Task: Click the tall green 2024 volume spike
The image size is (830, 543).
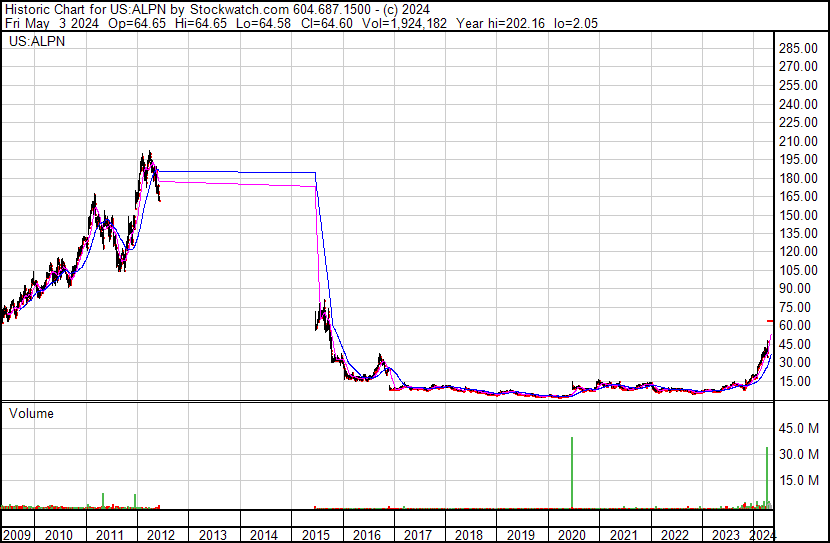Action: (767, 477)
